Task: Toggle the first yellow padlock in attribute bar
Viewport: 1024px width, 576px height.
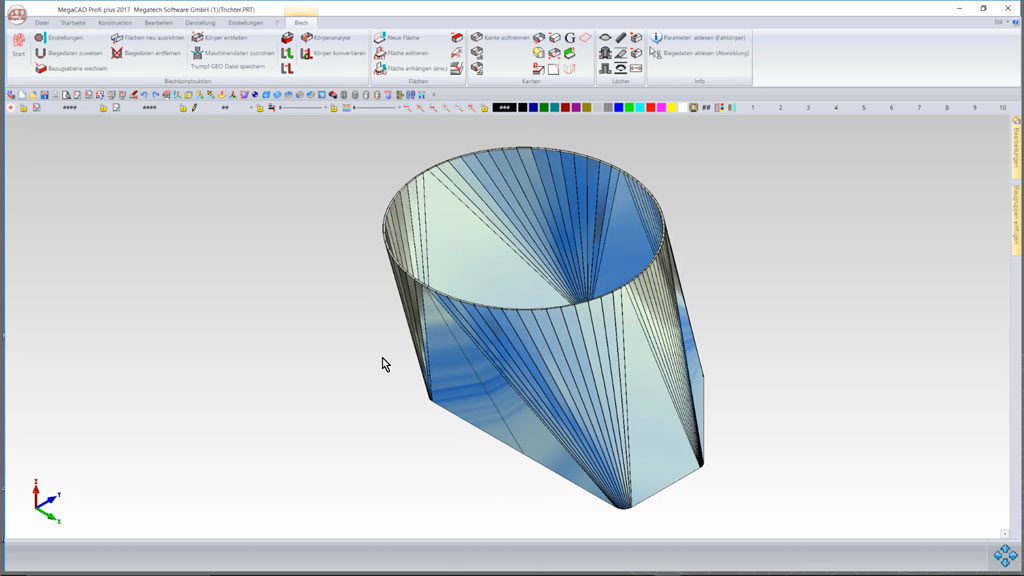Action: pos(23,108)
